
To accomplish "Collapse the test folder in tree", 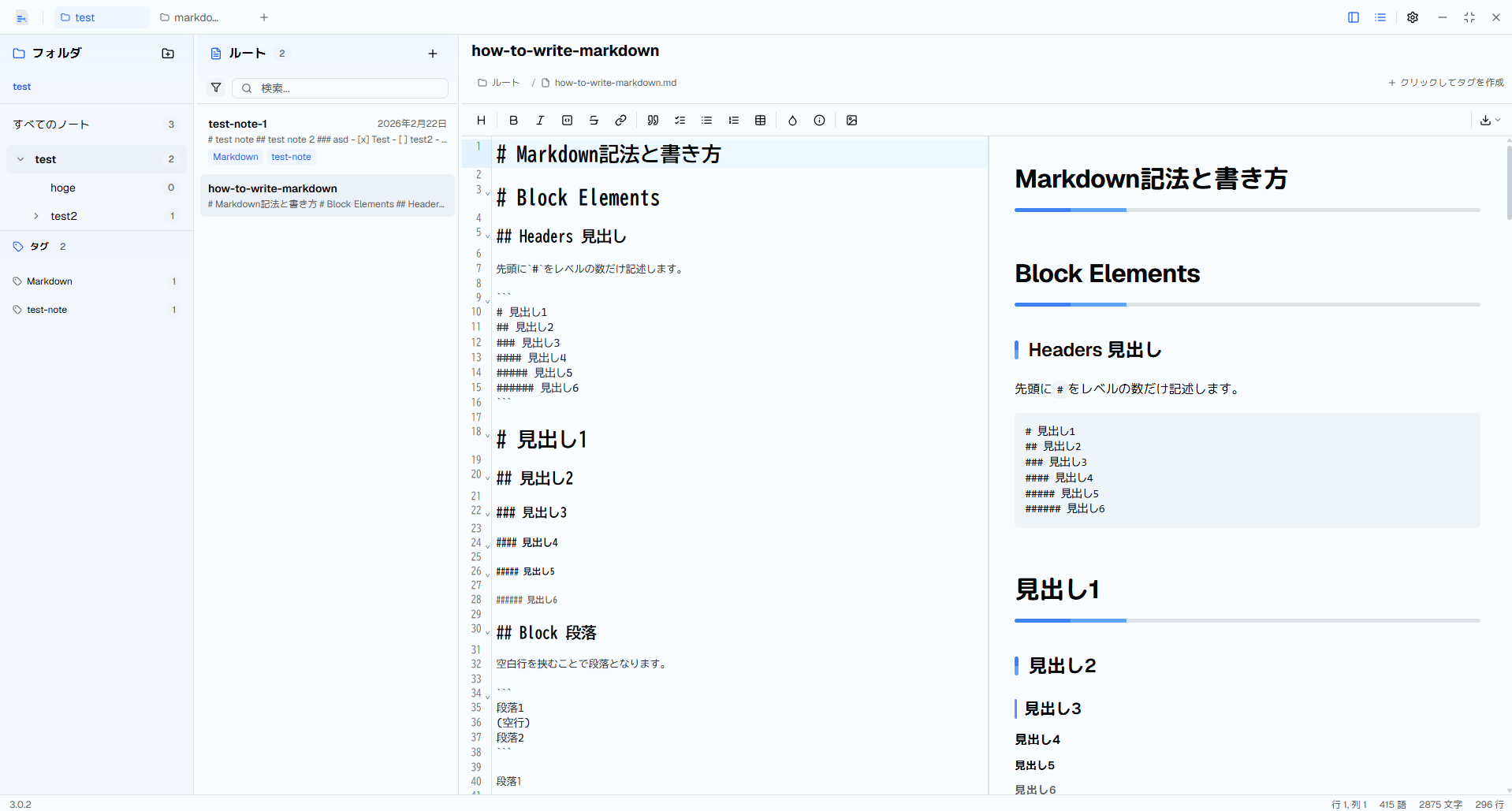I will pyautogui.click(x=20, y=159).
